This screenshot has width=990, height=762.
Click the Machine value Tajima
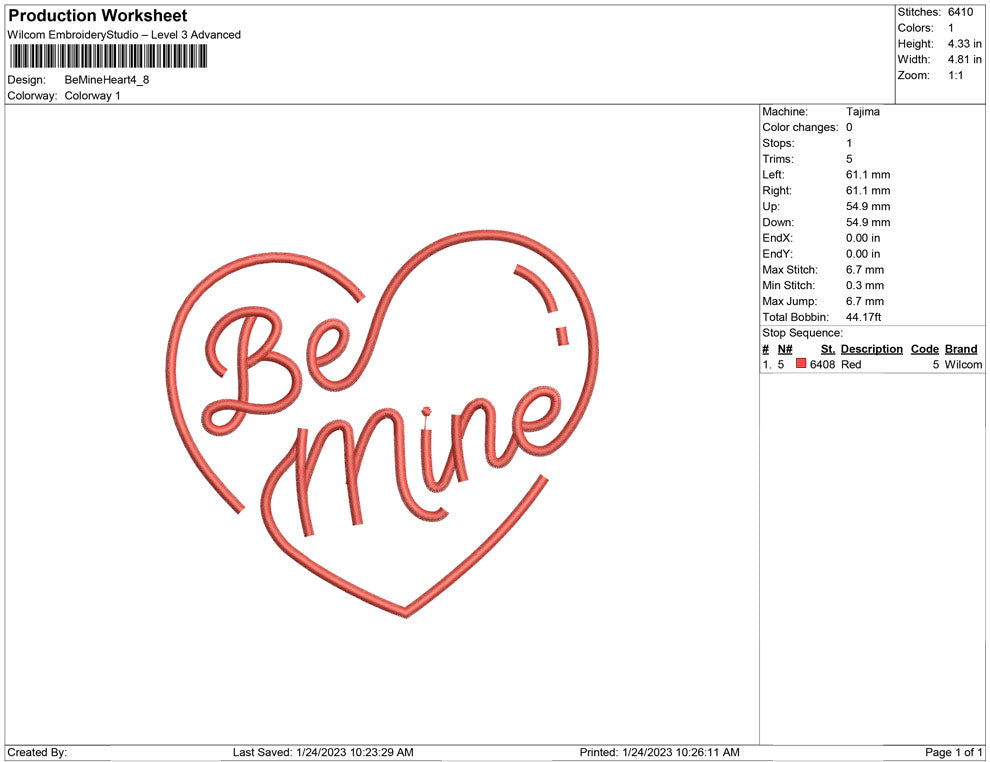point(862,111)
